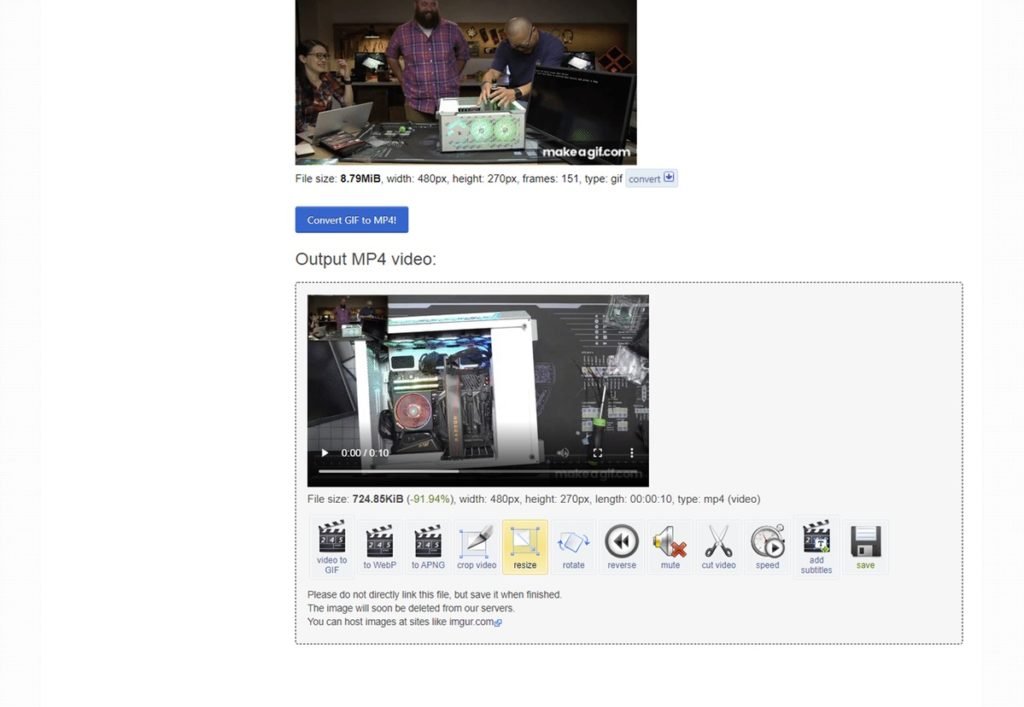1024x707 pixels.
Task: Click the source GIF preview image
Action: pyautogui.click(x=466, y=82)
